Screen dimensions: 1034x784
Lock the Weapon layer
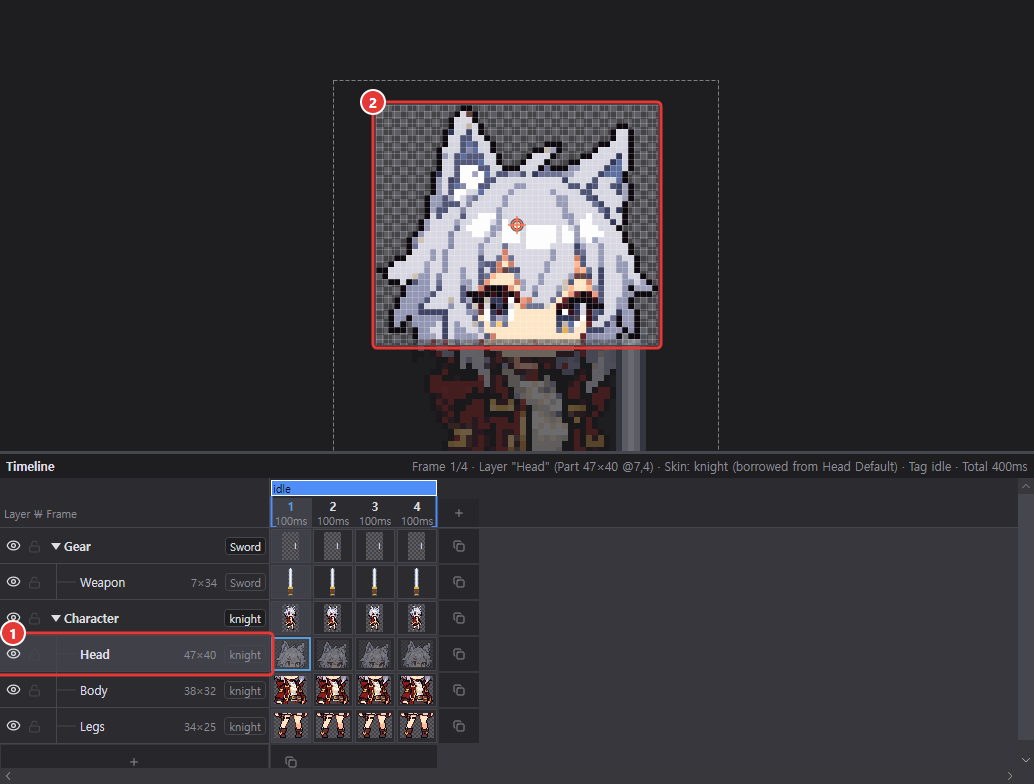pyautogui.click(x=34, y=582)
